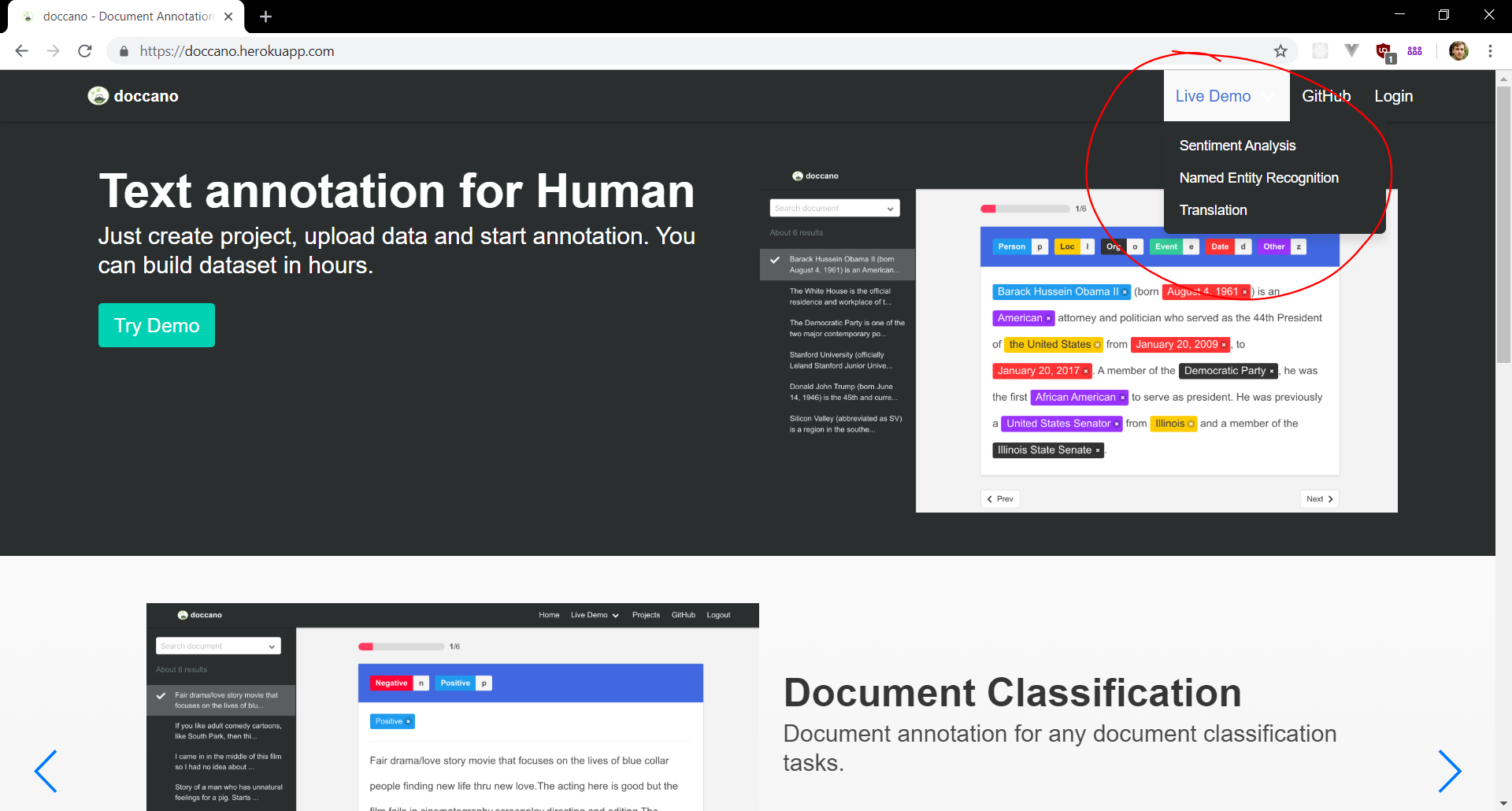1512x811 pixels.
Task: Click the 'Document Classification' heading
Action: 1012,693
